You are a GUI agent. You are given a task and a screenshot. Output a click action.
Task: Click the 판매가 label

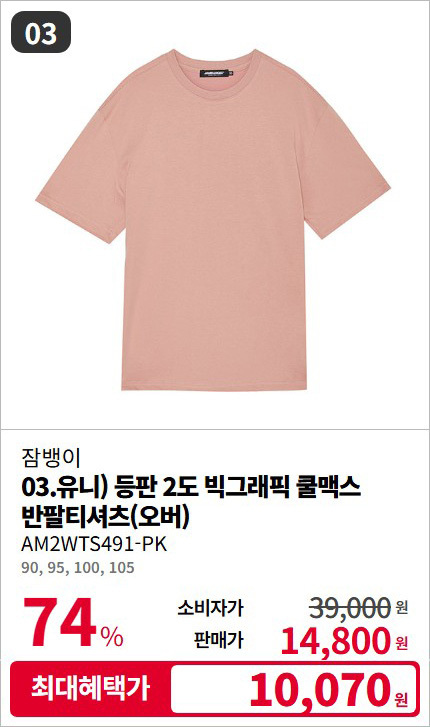(218, 639)
